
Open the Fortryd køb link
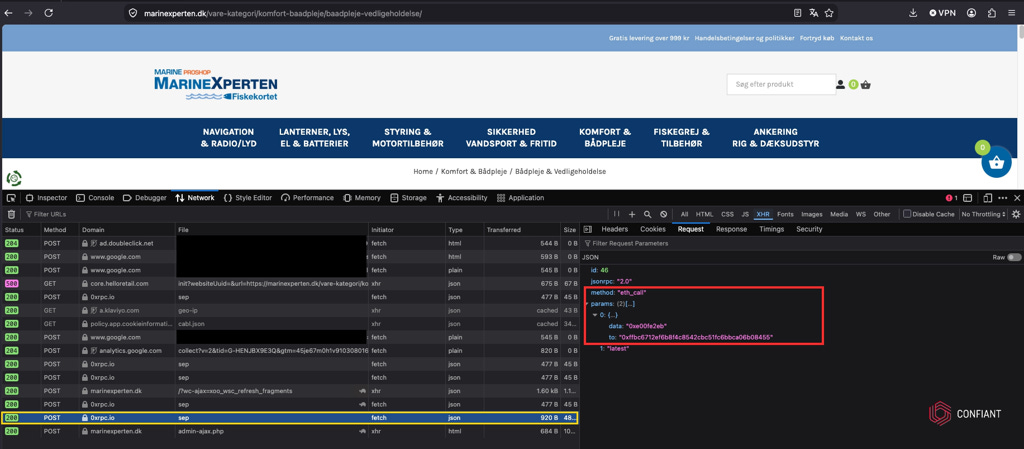817,39
